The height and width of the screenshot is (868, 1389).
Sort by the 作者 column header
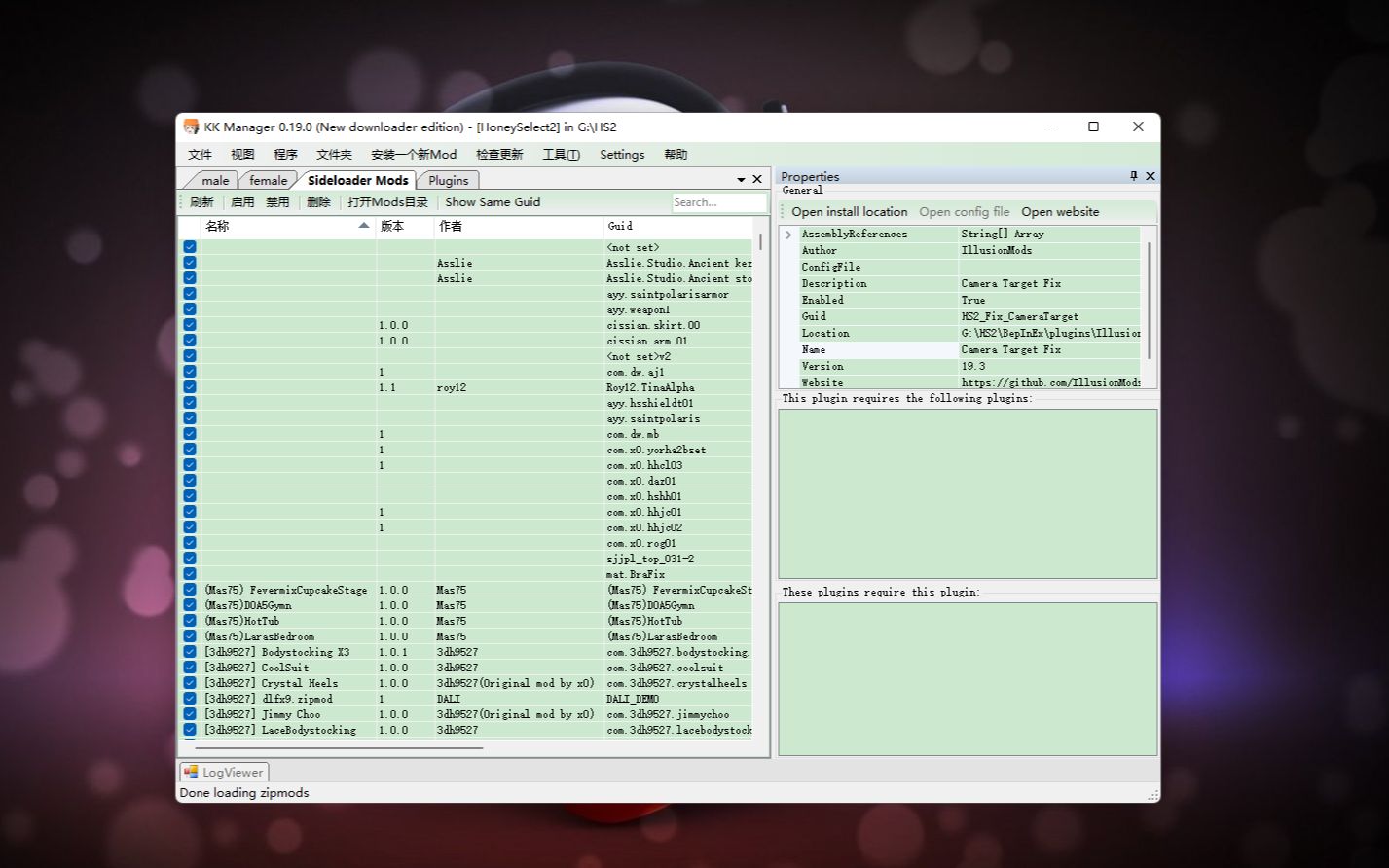click(x=519, y=226)
